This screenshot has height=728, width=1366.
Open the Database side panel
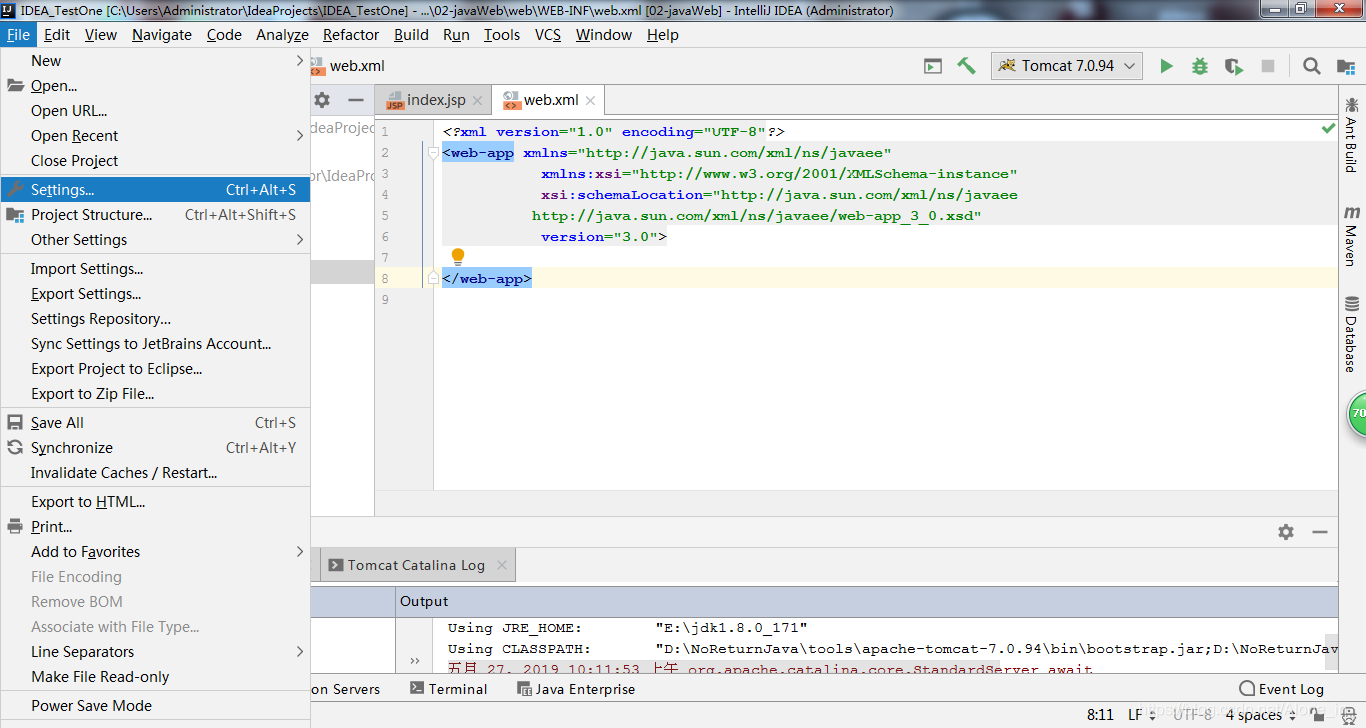1351,334
